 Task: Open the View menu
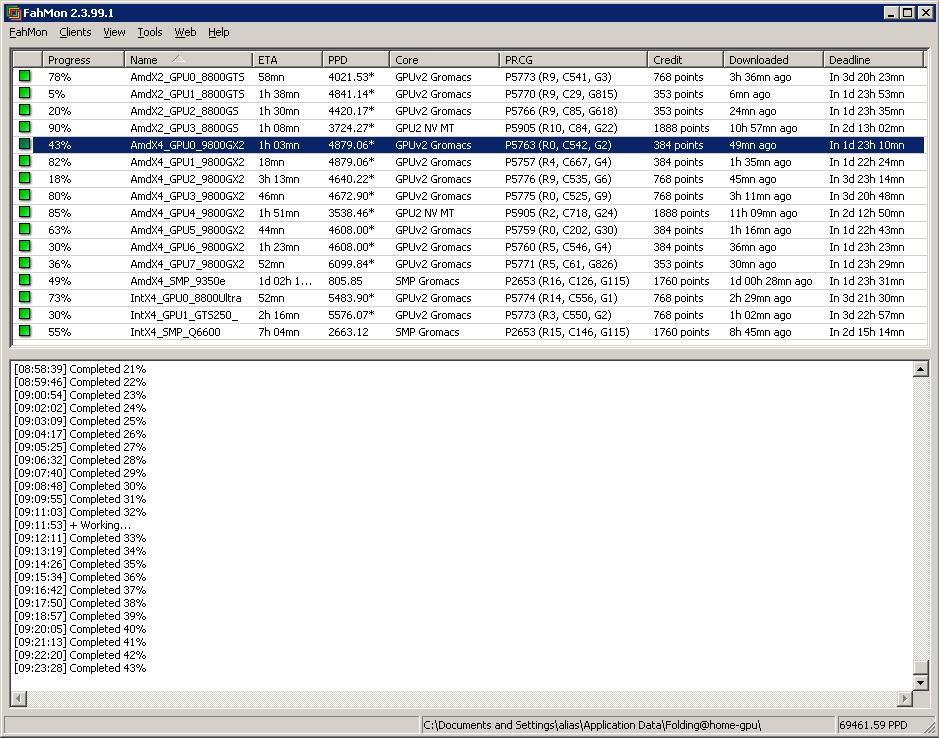[114, 32]
